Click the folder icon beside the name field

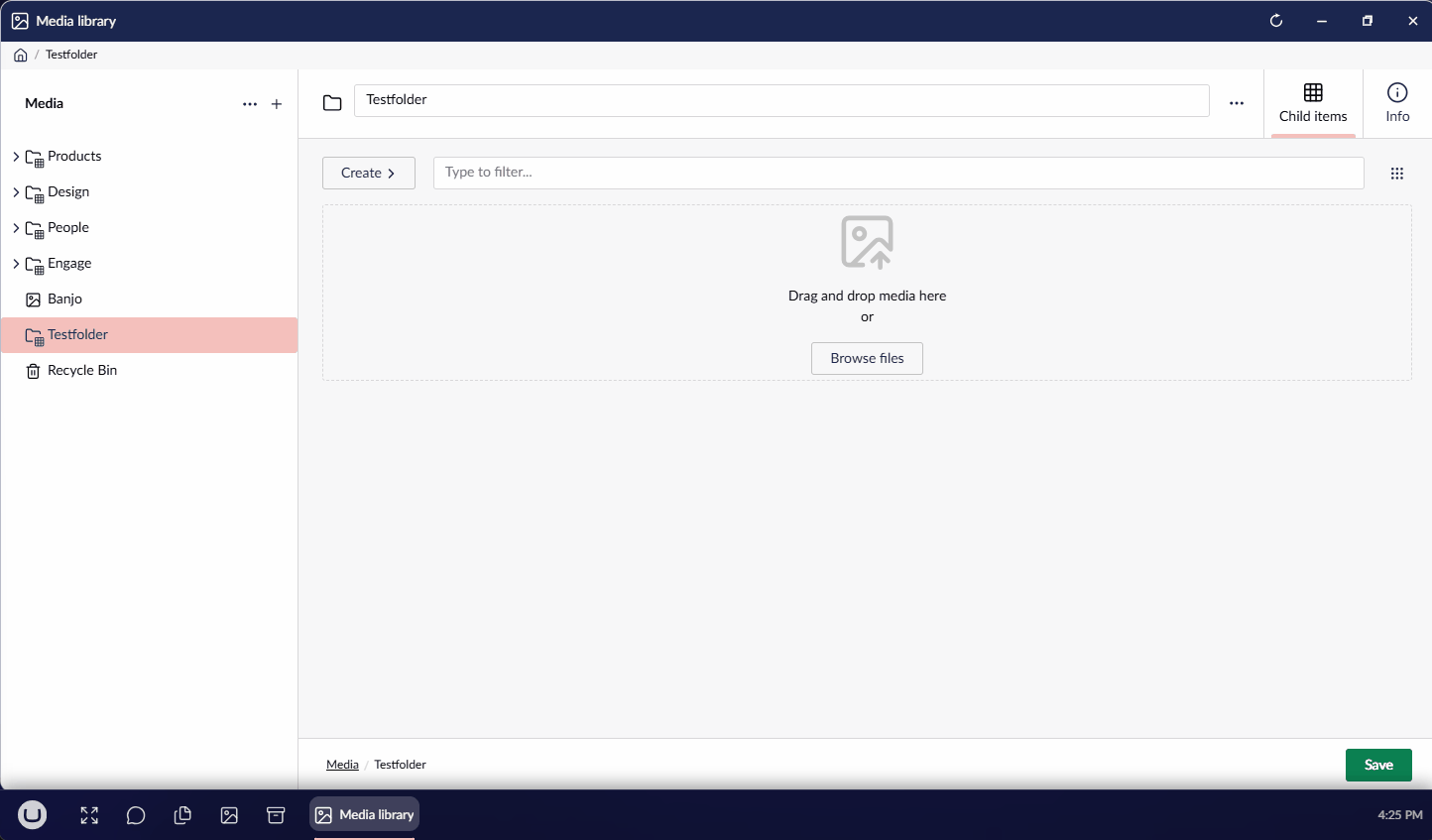[x=332, y=102]
